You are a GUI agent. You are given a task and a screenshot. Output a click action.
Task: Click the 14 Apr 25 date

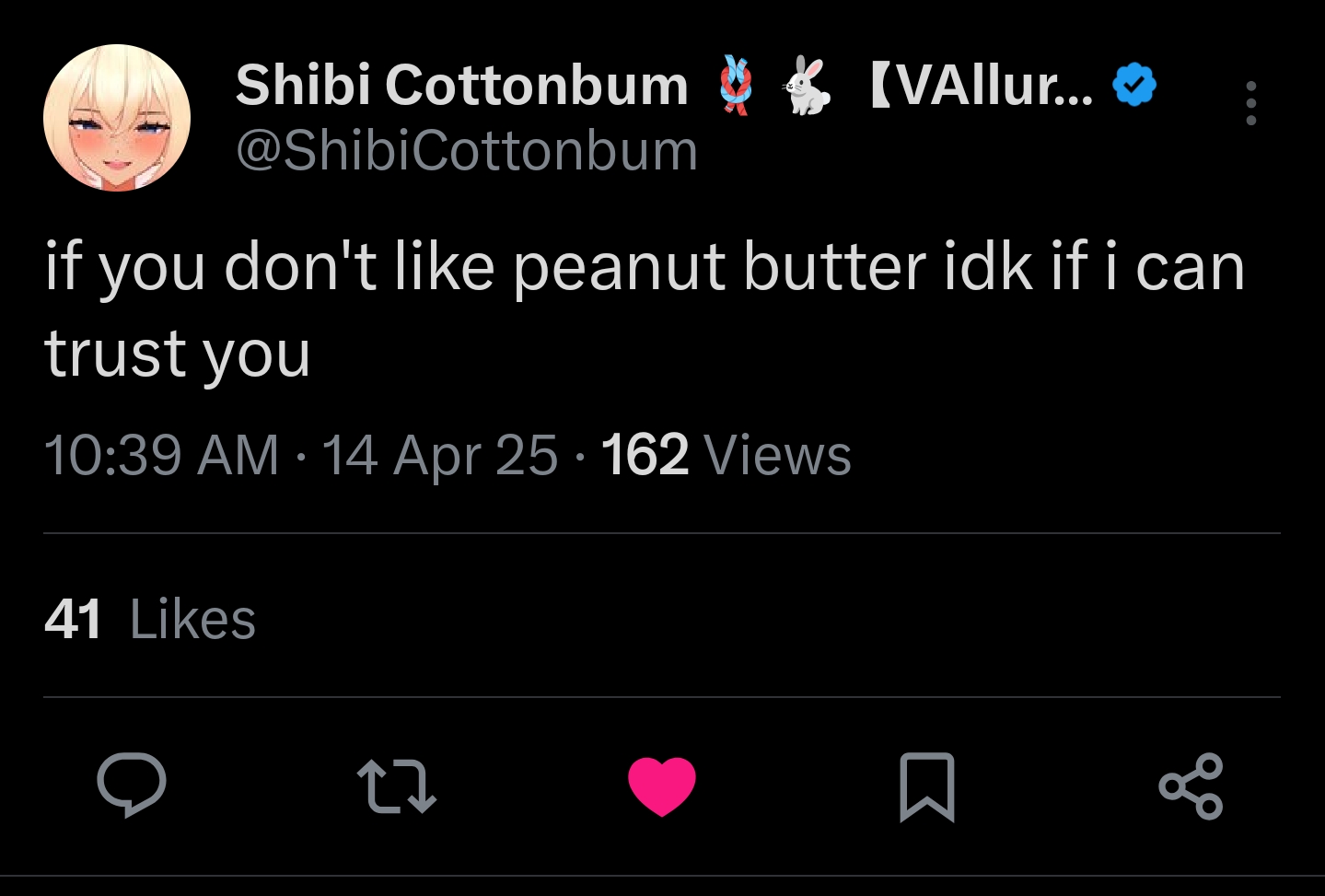439,455
